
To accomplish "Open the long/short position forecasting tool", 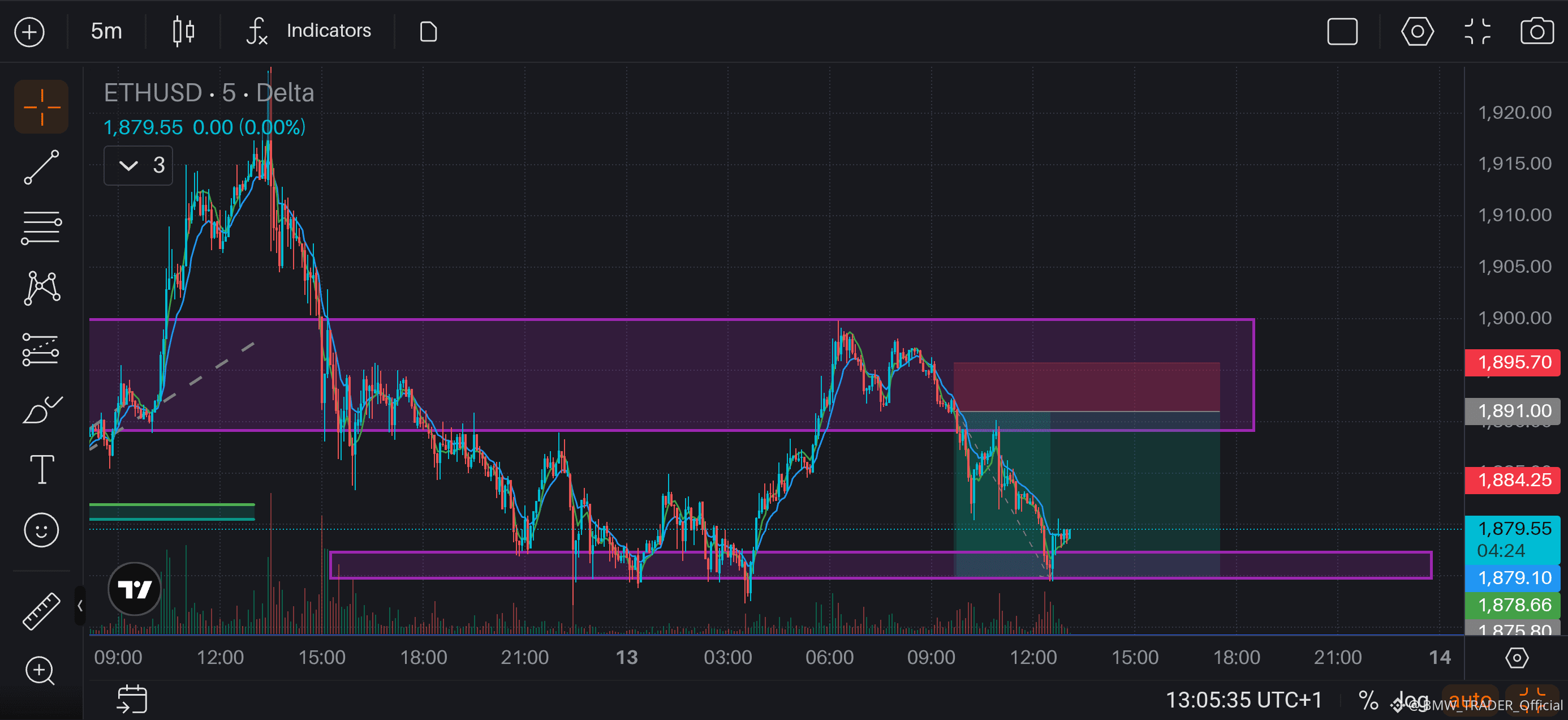I will [41, 349].
